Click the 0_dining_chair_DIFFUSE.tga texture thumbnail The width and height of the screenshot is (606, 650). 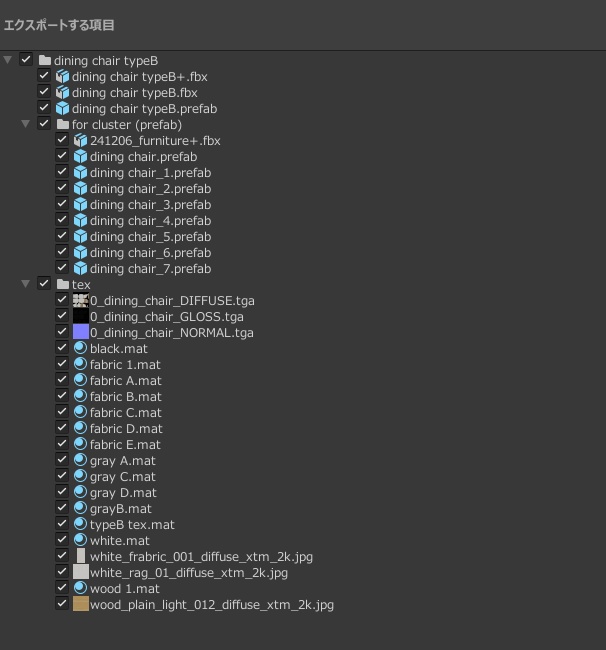(81, 301)
